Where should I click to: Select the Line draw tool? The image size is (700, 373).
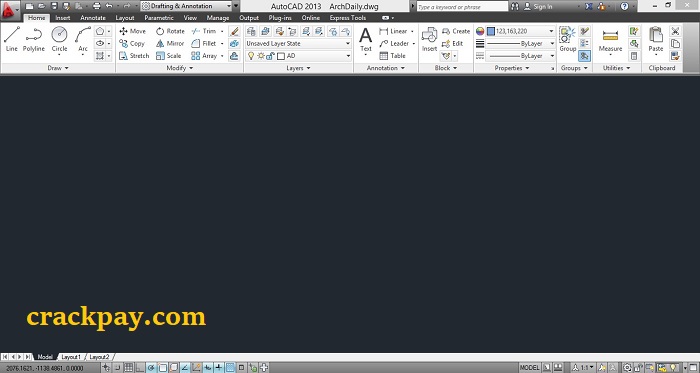[12, 39]
